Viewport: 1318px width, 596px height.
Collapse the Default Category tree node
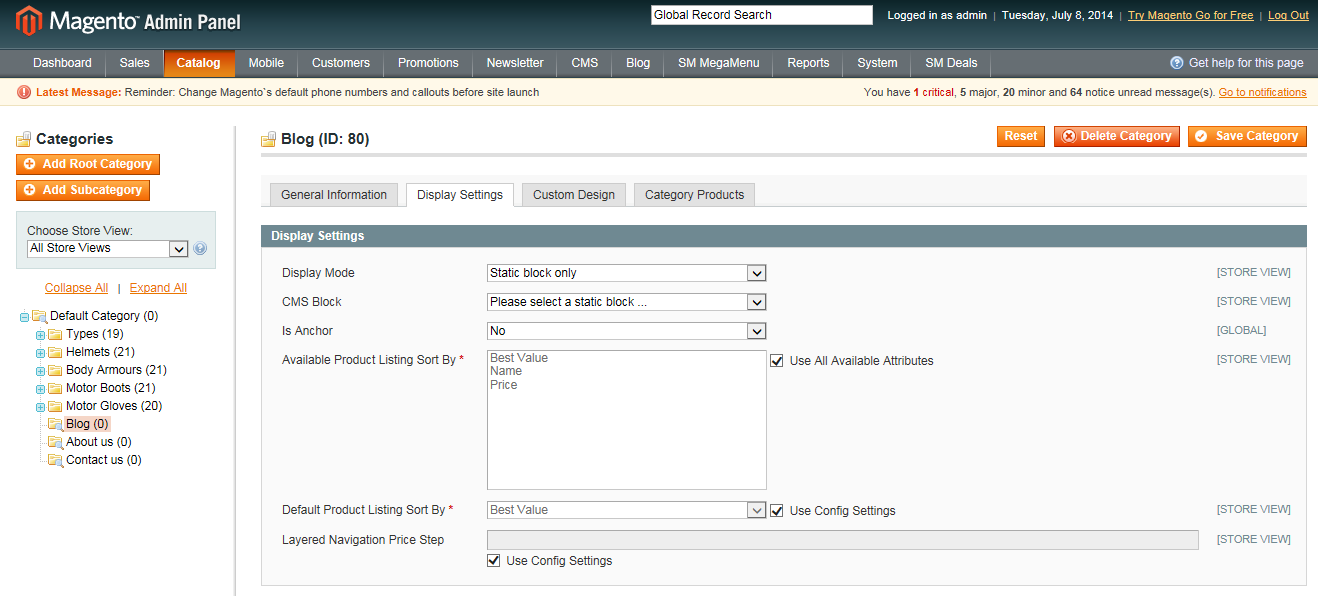pos(24,317)
